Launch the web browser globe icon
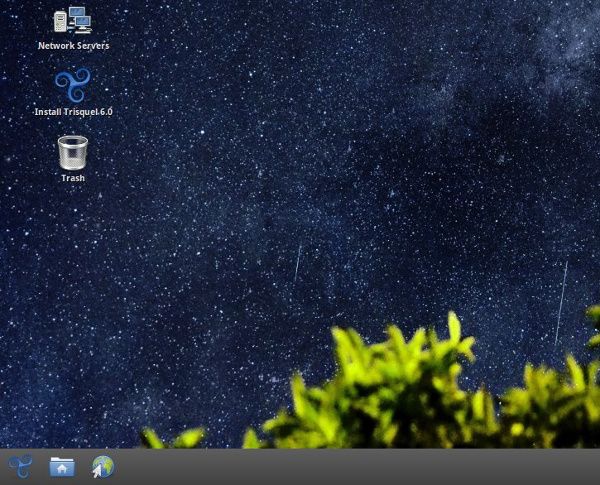Image resolution: width=600 pixels, height=485 pixels. (x=103, y=466)
